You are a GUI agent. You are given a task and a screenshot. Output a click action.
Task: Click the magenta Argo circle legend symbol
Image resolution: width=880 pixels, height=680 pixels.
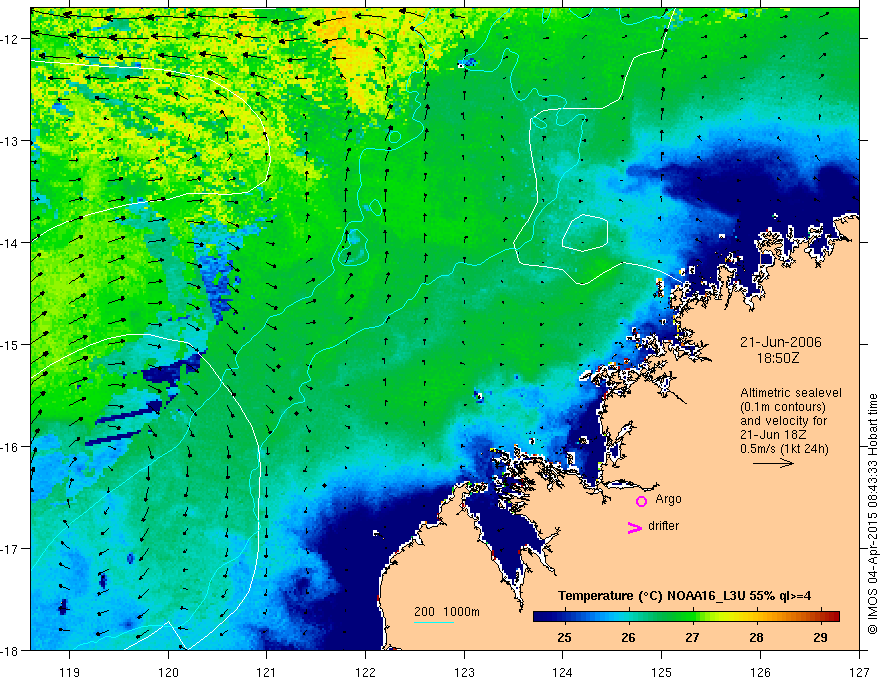(x=641, y=501)
